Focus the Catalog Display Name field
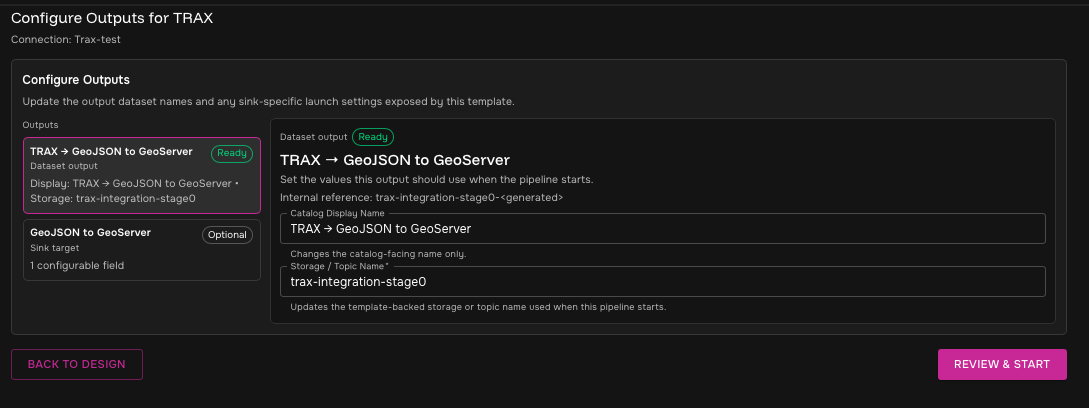The height and width of the screenshot is (408, 1089). pos(663,229)
